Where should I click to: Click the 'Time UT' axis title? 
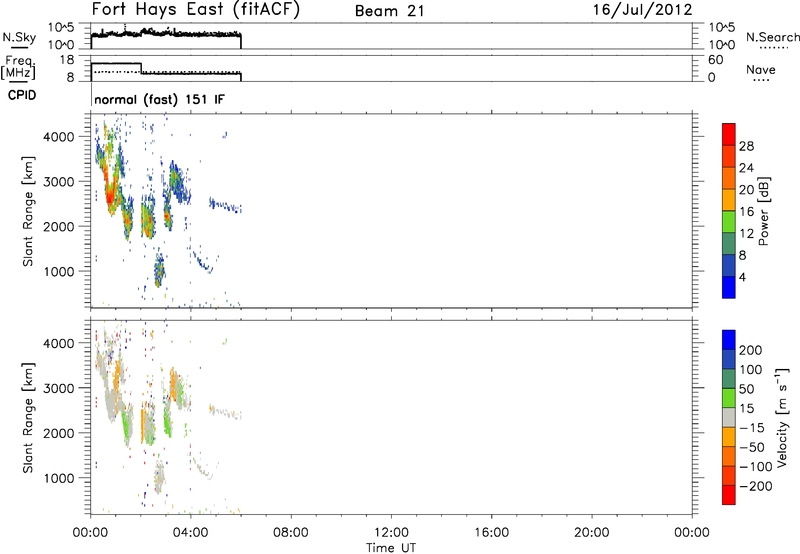click(391, 548)
